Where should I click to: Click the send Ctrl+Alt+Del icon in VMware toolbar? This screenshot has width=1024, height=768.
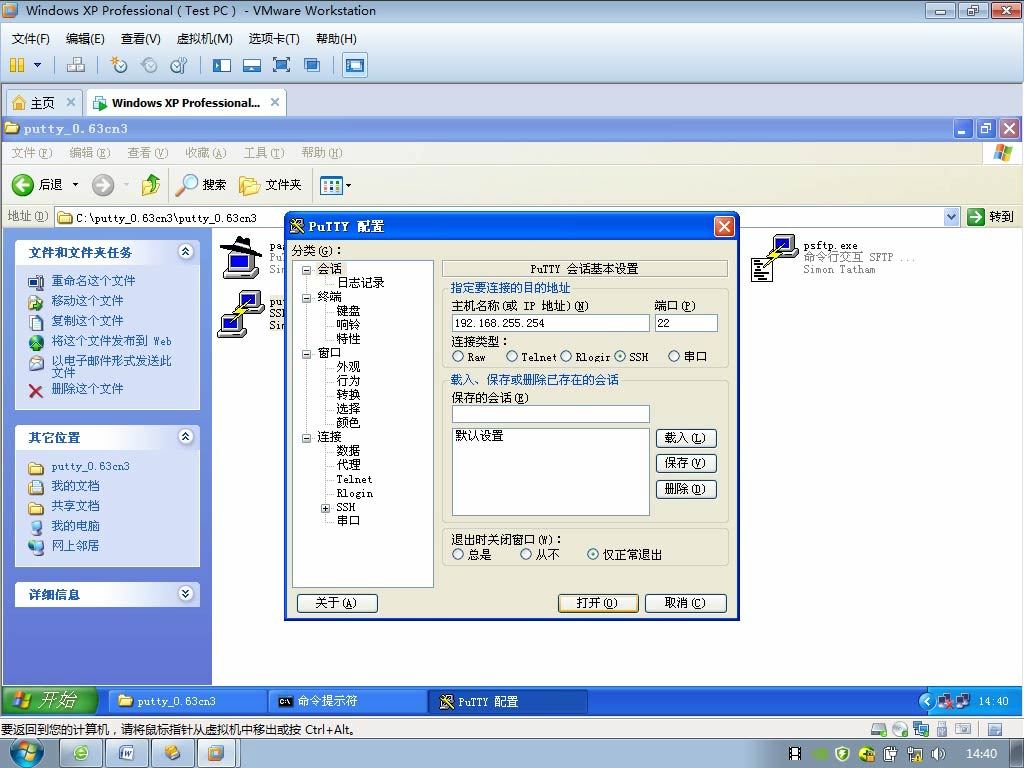tap(76, 65)
